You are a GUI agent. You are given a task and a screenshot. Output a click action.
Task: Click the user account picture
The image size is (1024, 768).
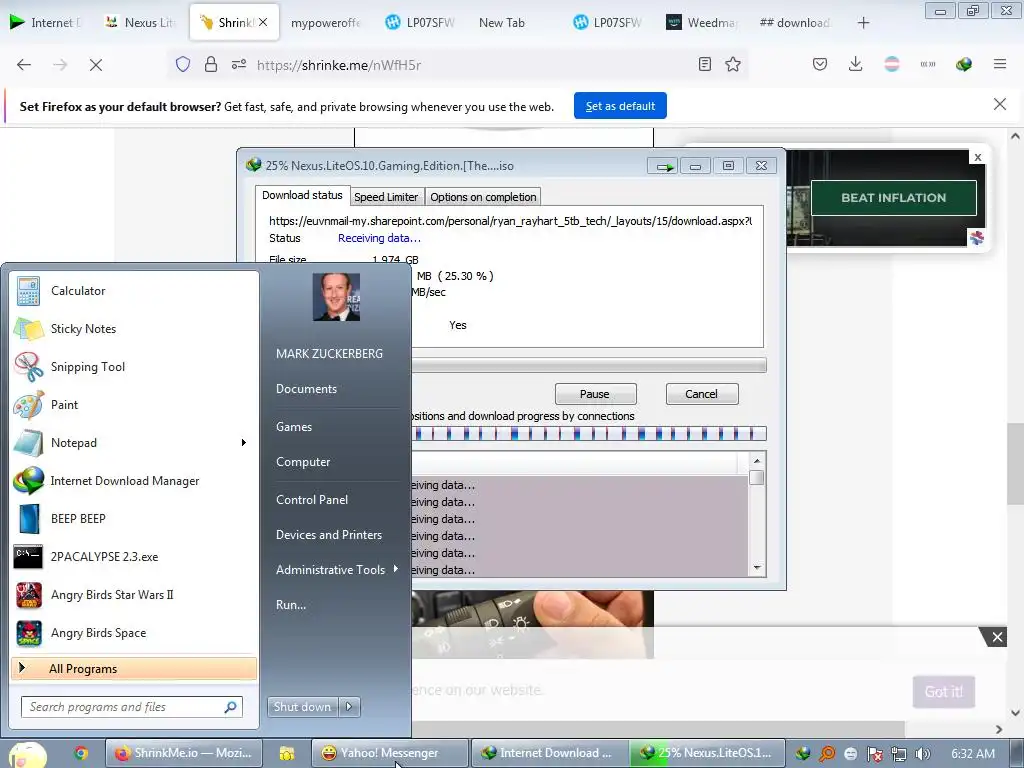pyautogui.click(x=336, y=296)
